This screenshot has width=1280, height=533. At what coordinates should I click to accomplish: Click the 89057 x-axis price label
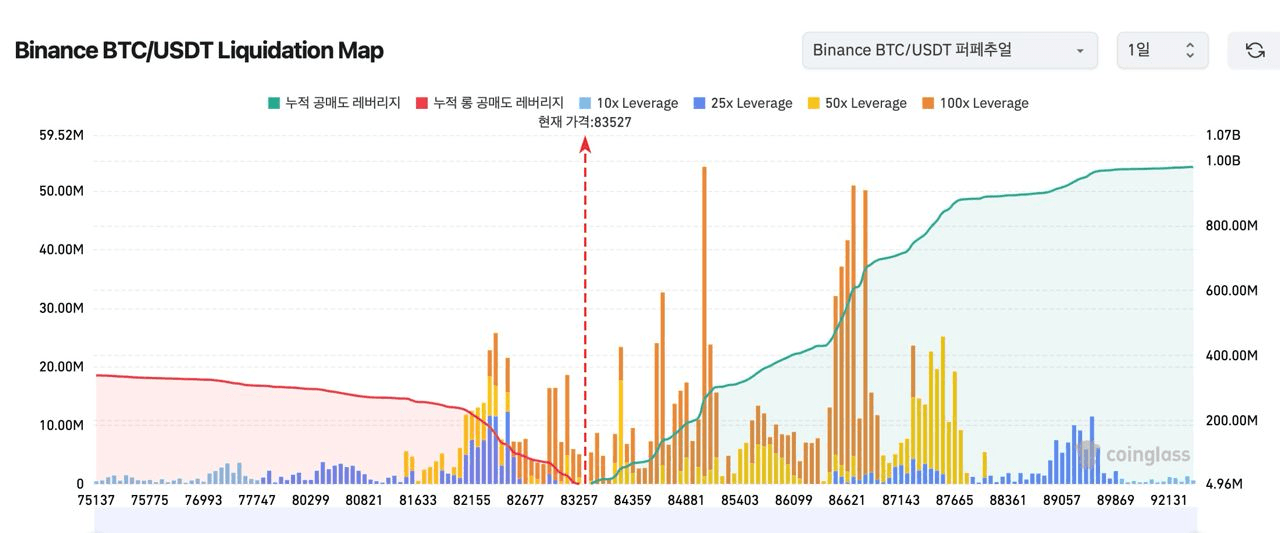tap(1061, 499)
